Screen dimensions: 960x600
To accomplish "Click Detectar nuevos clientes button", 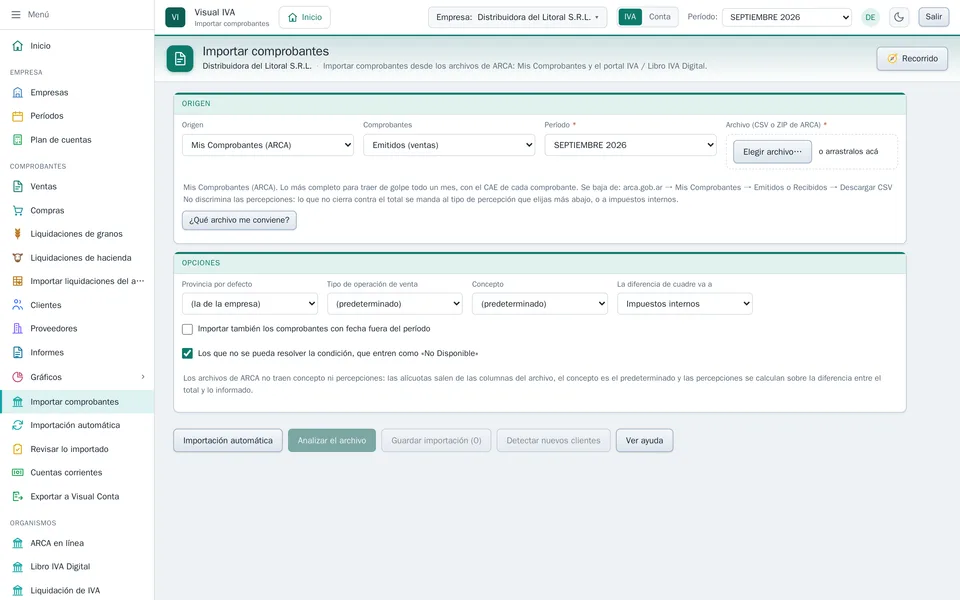I will pyautogui.click(x=553, y=441).
